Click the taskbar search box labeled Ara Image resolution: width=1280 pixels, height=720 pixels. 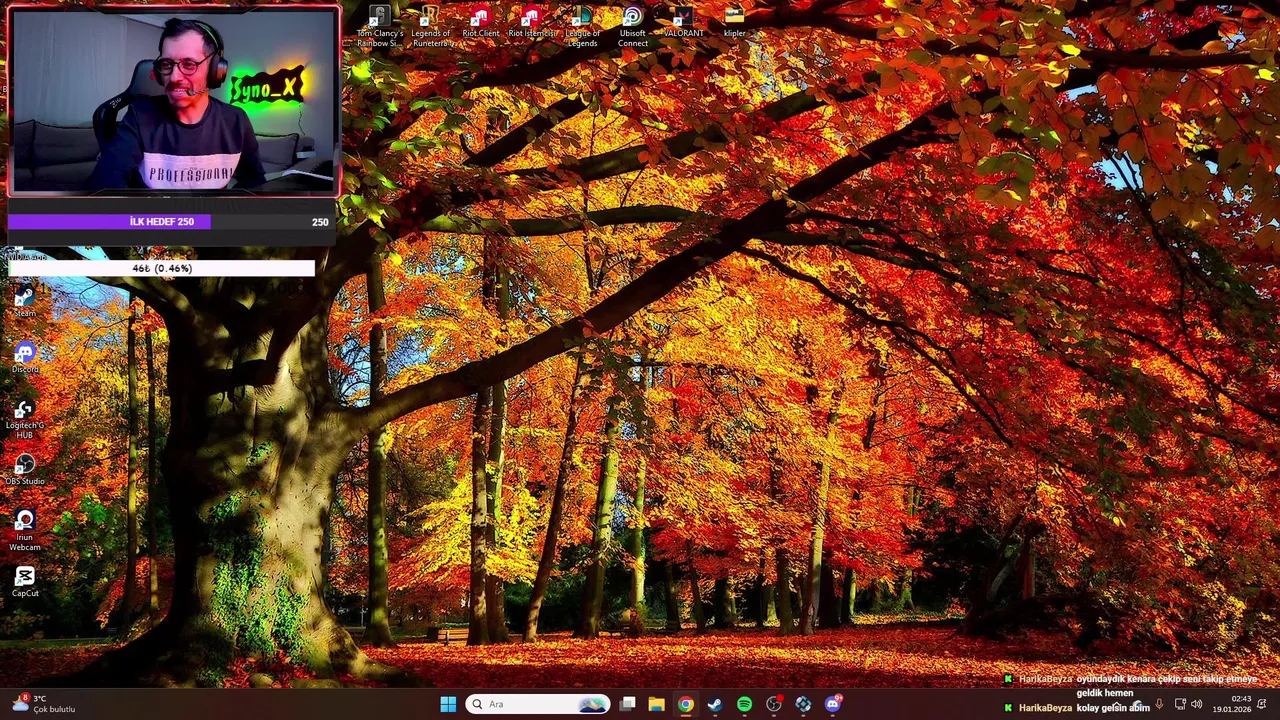[538, 704]
